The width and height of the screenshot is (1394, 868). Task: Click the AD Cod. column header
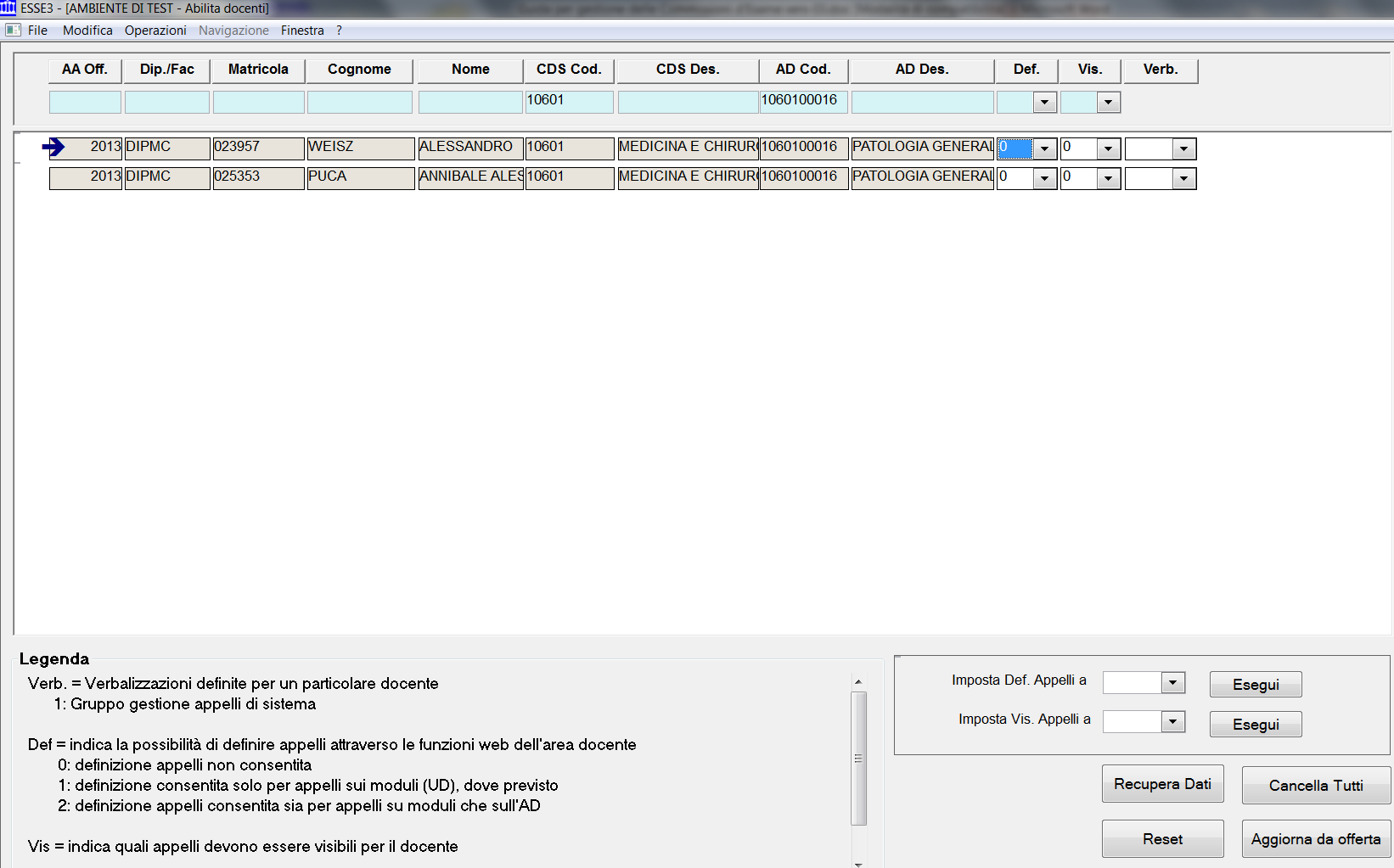pyautogui.click(x=803, y=70)
